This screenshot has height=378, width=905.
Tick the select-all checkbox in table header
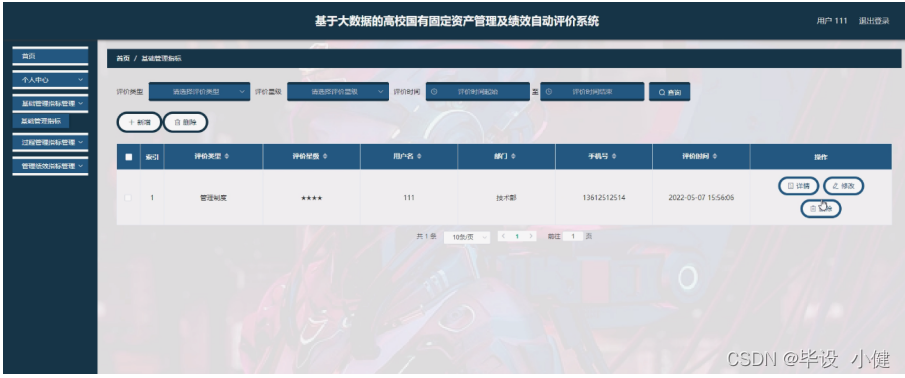pos(129,156)
